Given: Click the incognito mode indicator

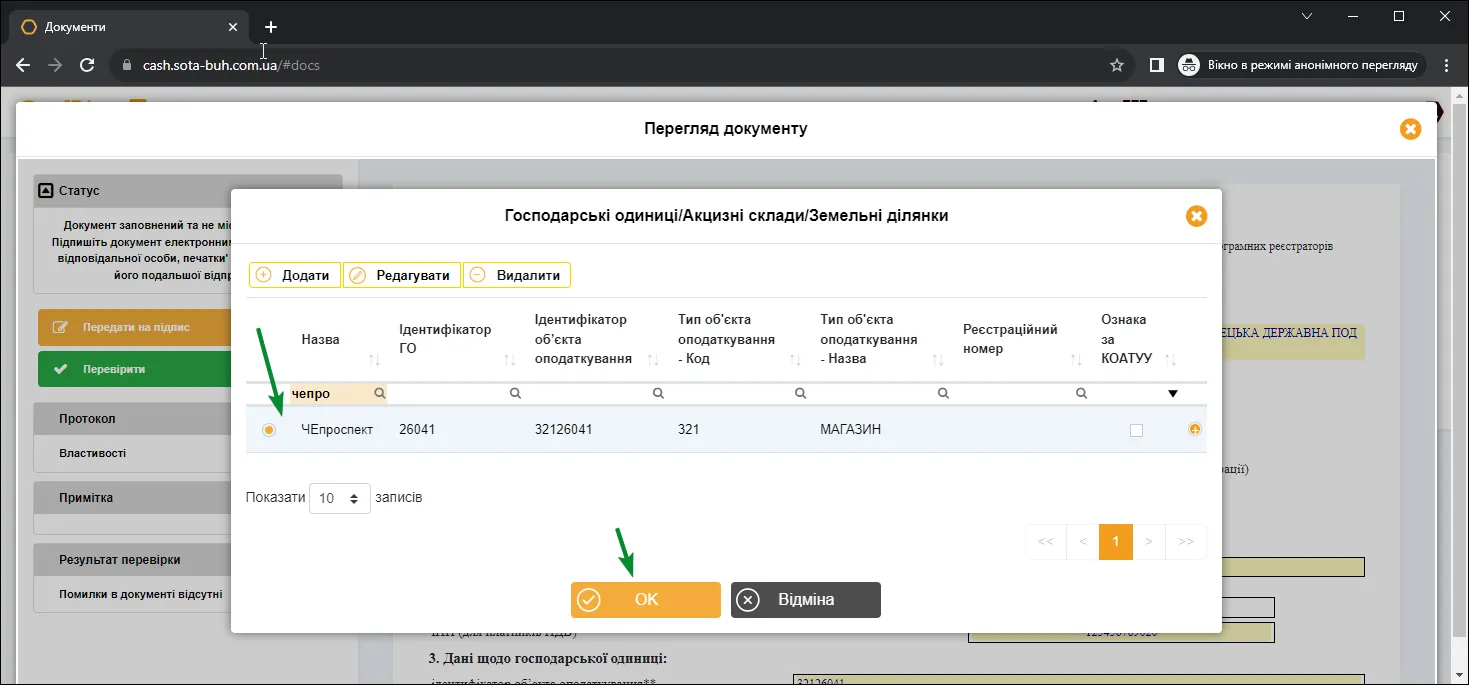Looking at the screenshot, I should coord(1300,65).
